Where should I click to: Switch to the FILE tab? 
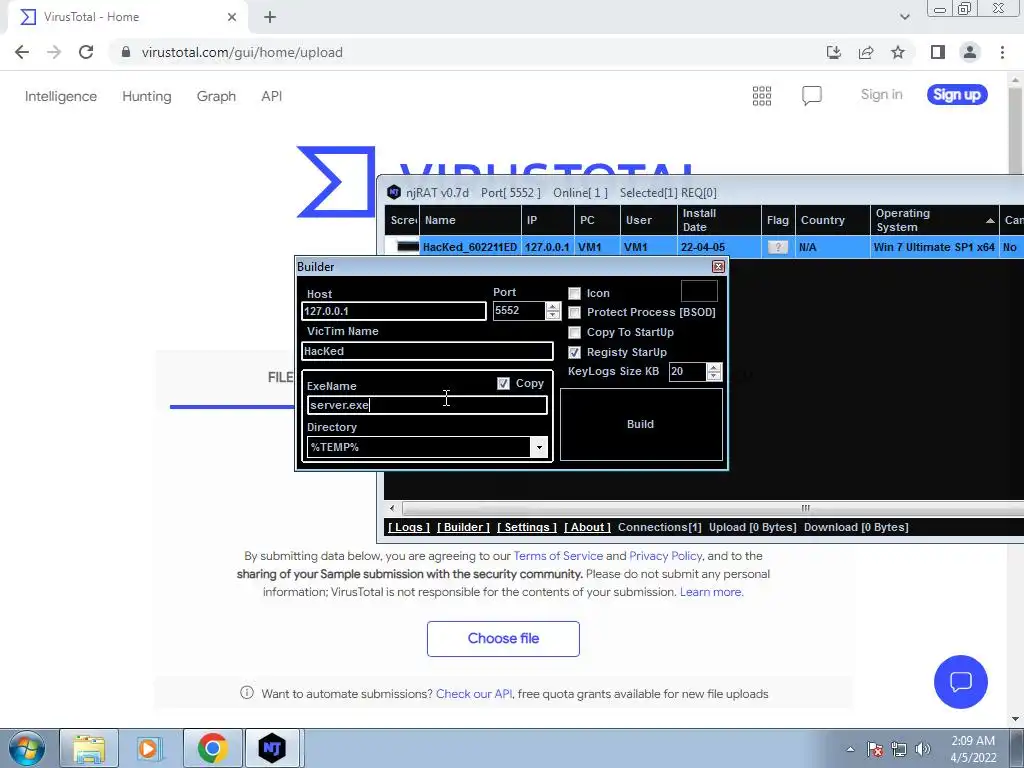point(280,377)
